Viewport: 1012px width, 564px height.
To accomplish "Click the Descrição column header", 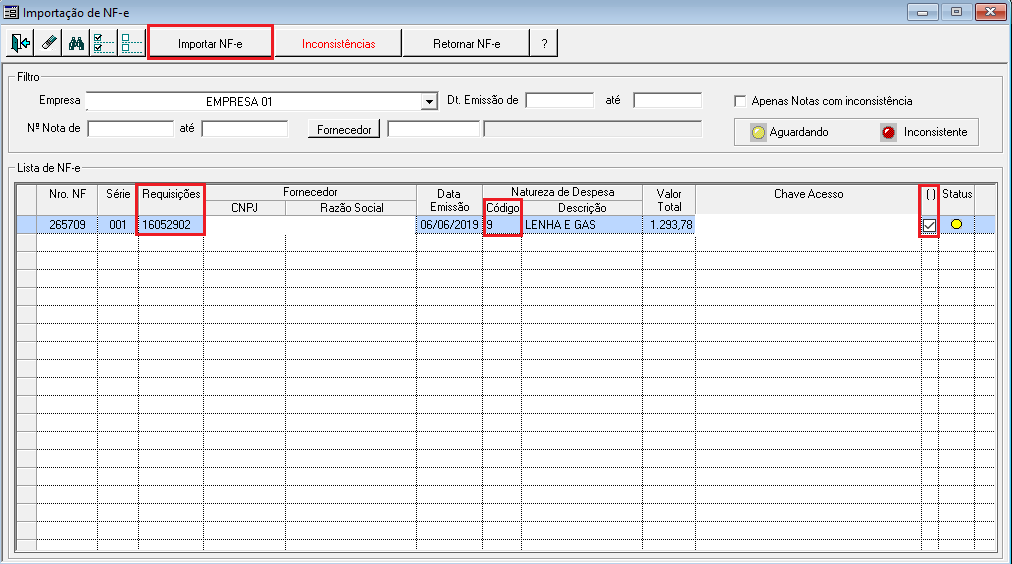I will tap(582, 208).
